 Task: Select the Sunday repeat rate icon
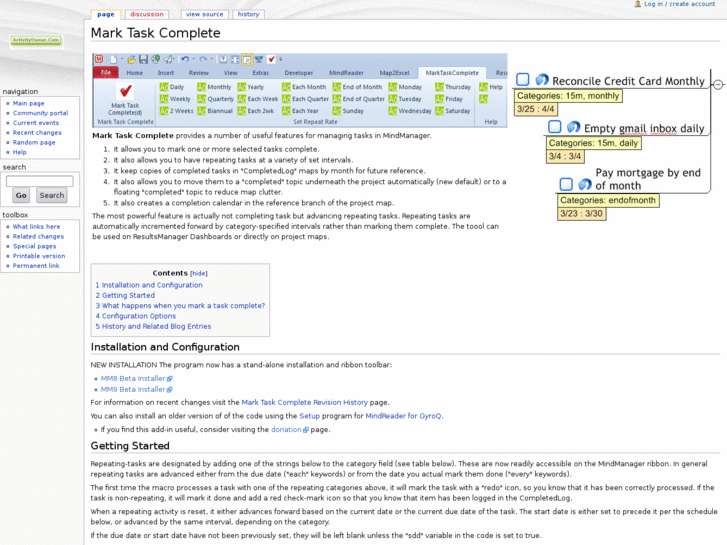coord(337,111)
